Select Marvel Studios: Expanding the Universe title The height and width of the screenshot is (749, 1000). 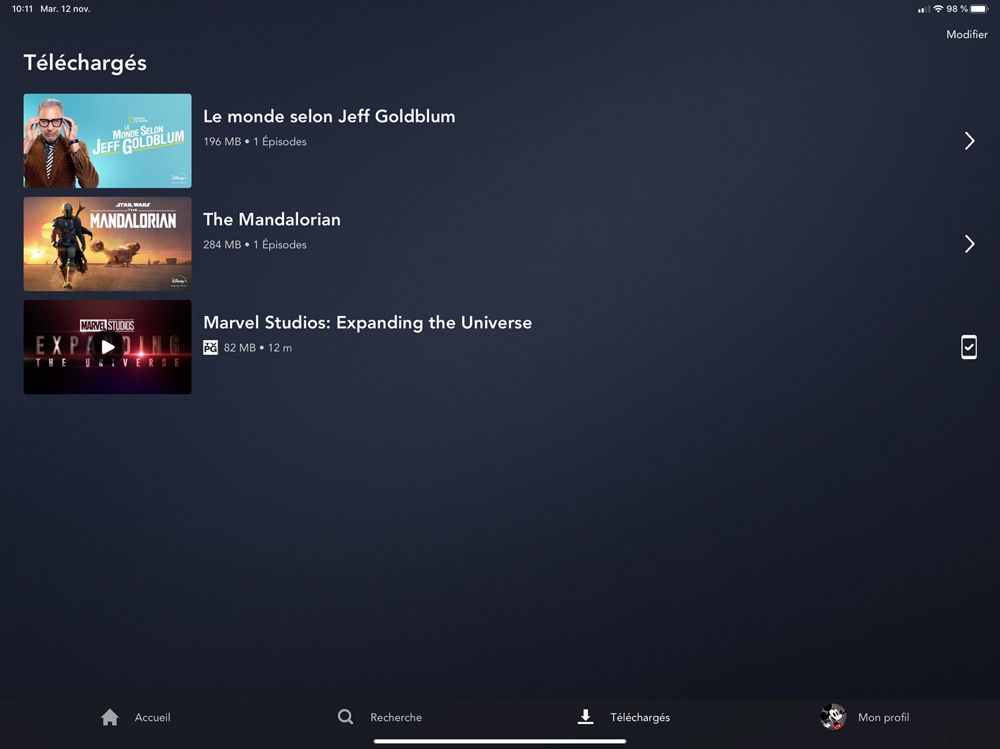tap(367, 322)
